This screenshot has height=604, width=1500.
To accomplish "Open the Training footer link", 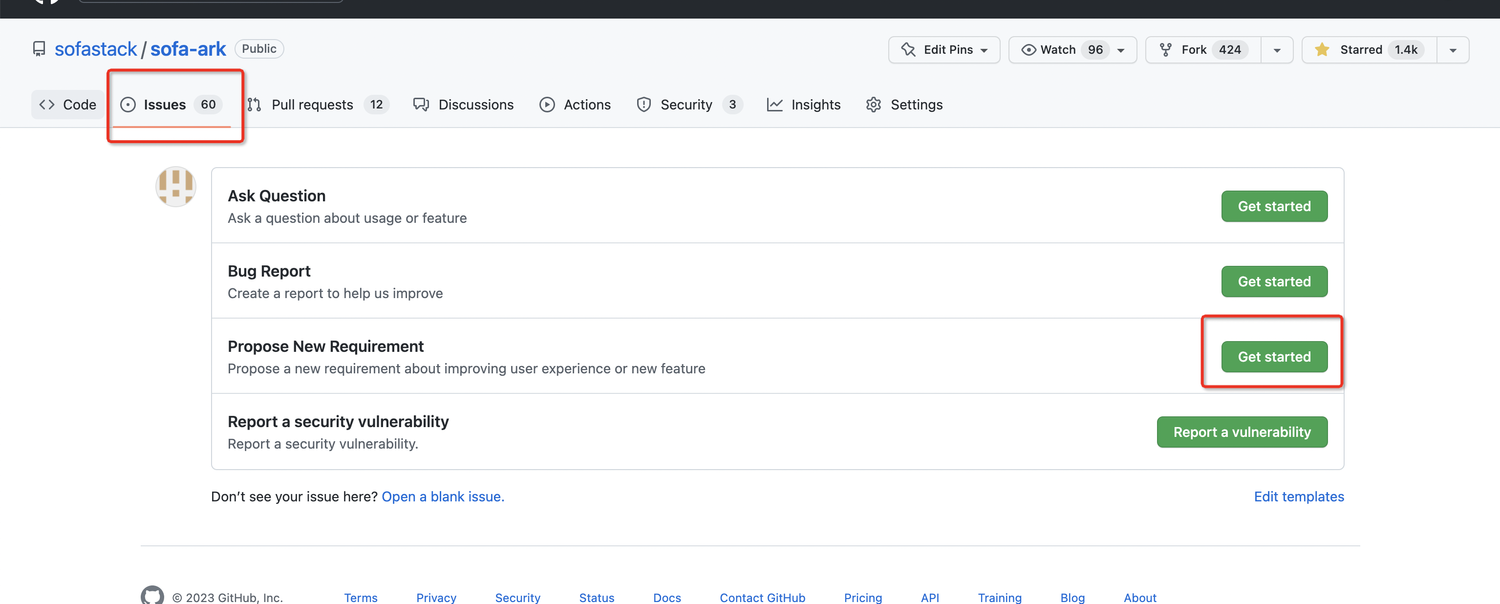I will coord(1000,598).
